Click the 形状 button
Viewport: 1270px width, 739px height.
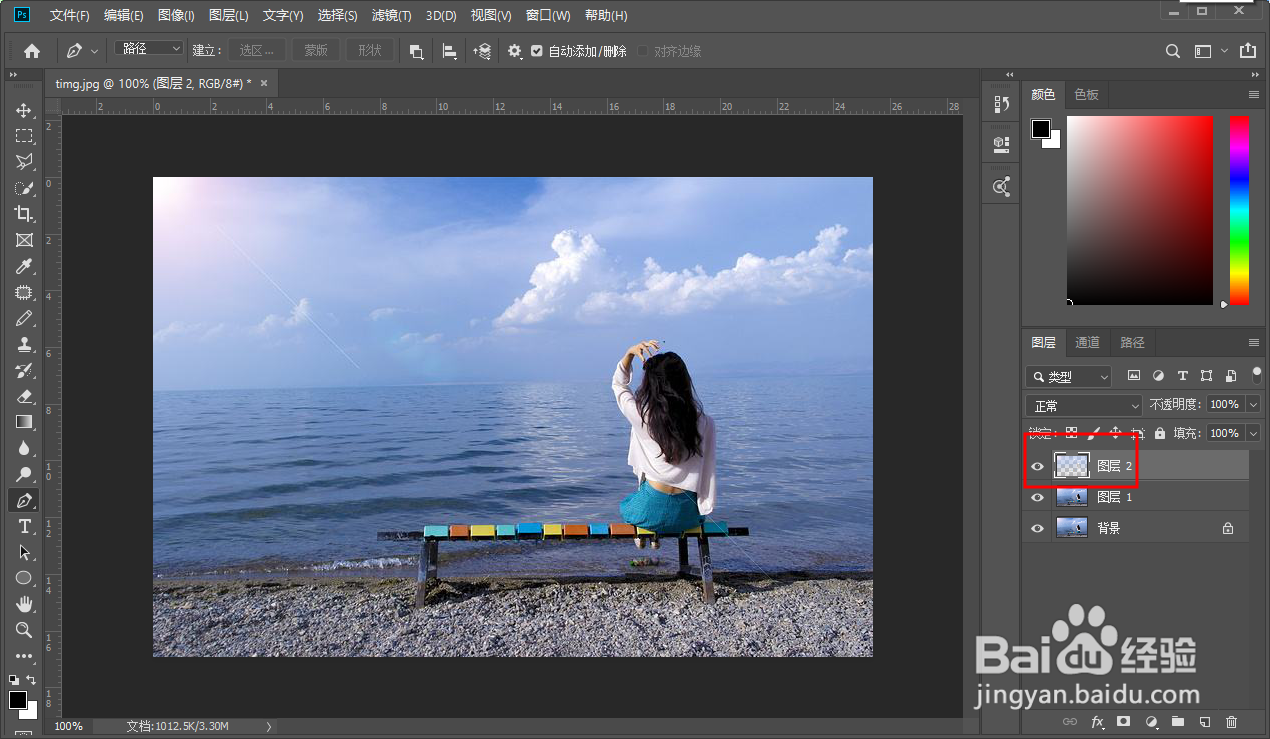[x=370, y=50]
